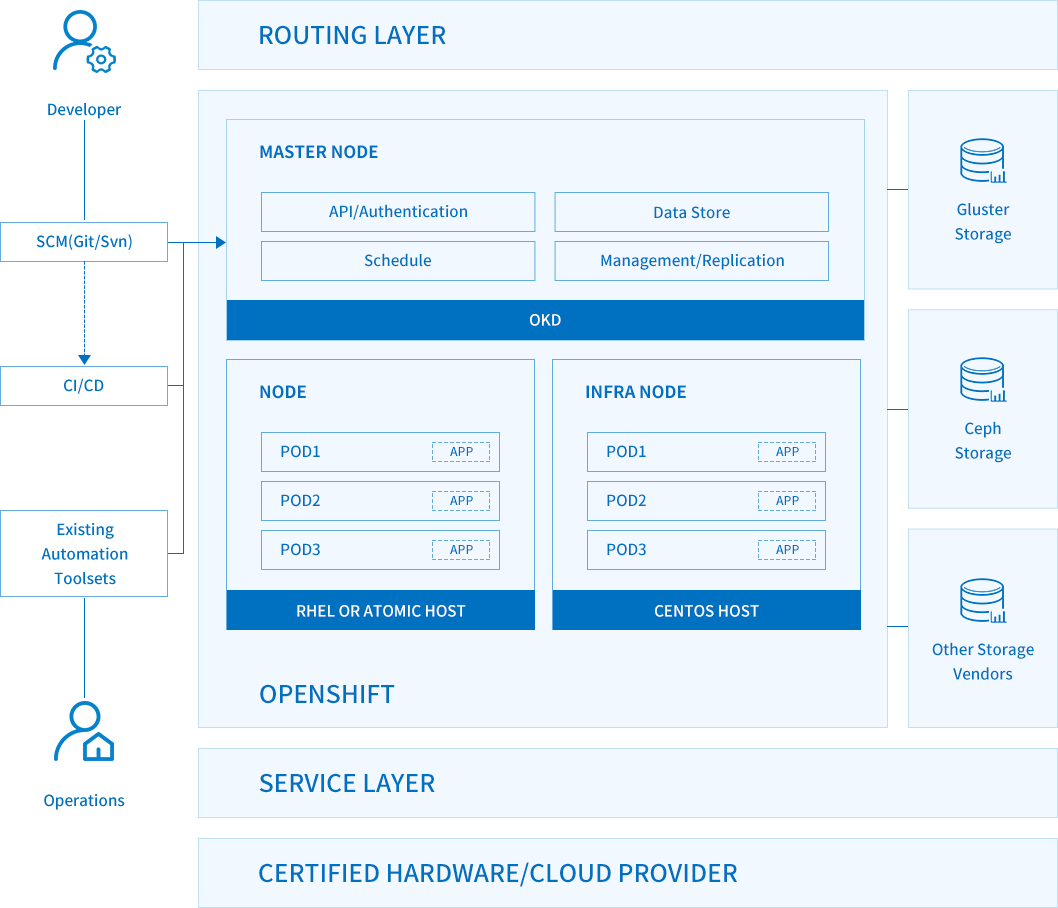The height and width of the screenshot is (908, 1058).
Task: Click the Operations person-with-house icon
Action: [x=84, y=732]
